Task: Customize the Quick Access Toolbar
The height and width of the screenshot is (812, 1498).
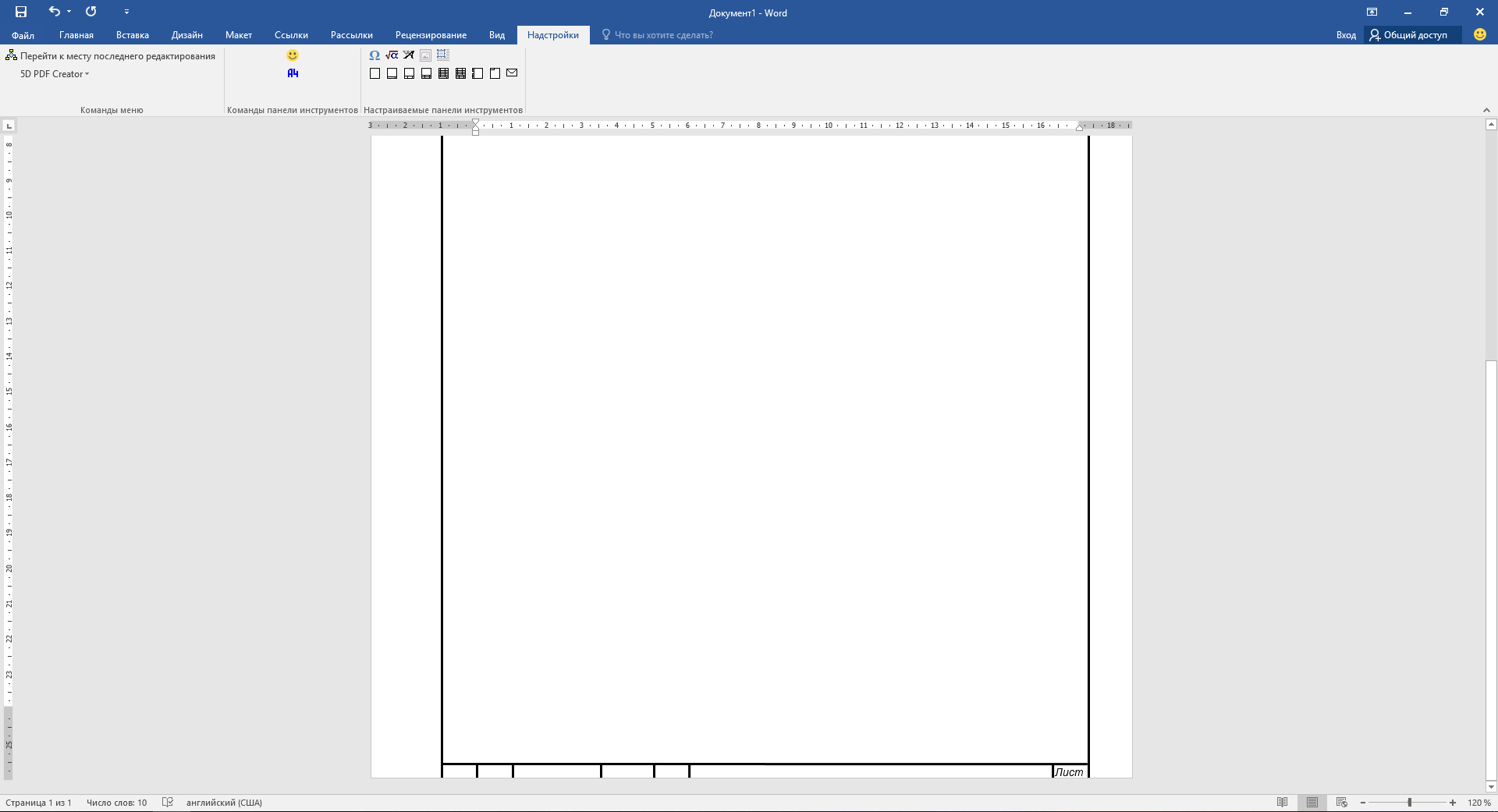Action: point(126,12)
